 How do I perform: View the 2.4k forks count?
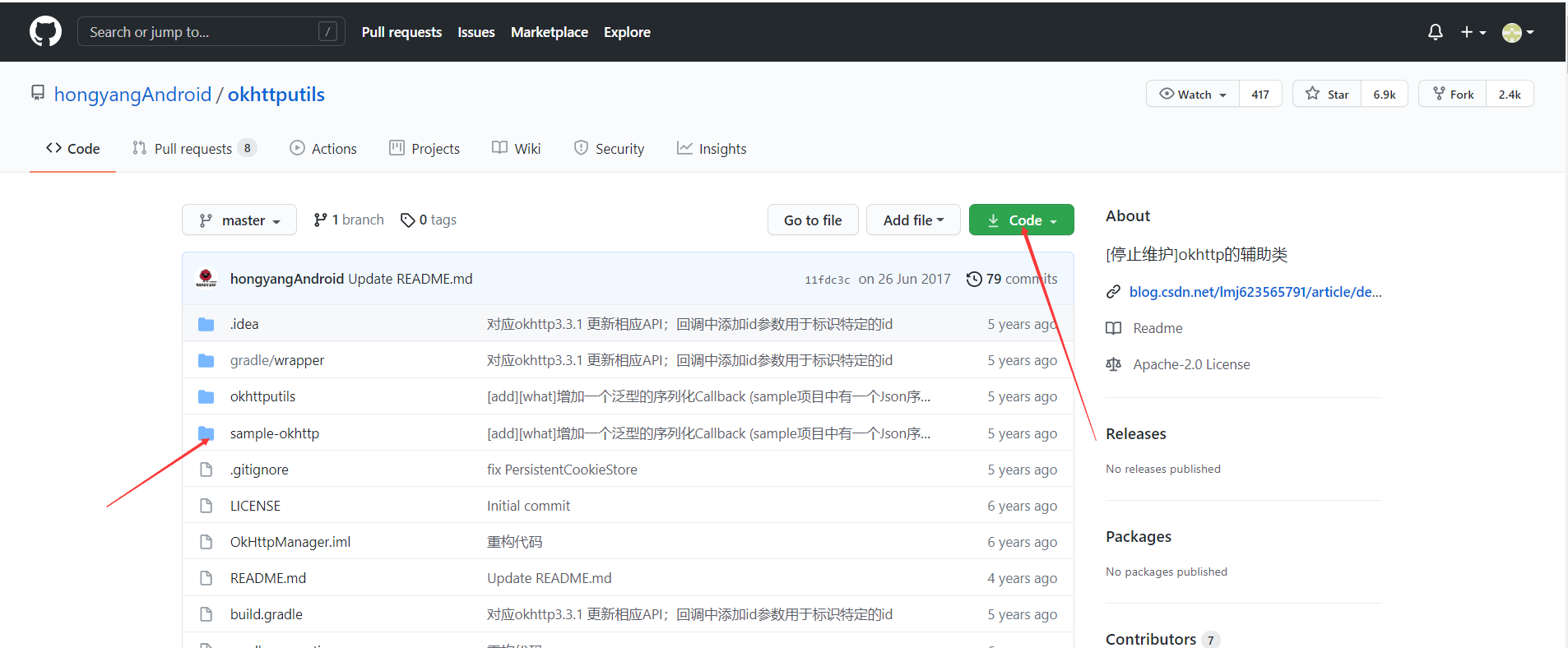[1510, 94]
